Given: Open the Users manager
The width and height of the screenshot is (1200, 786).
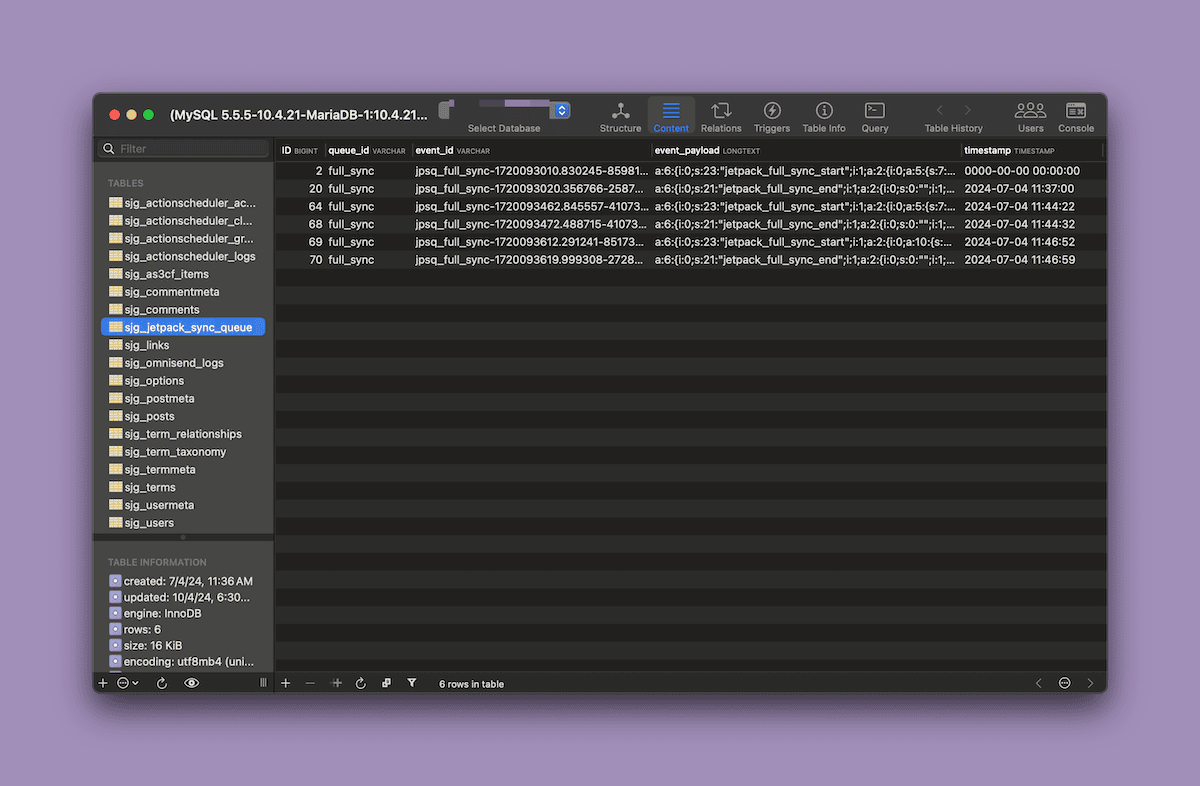Looking at the screenshot, I should 1030,116.
